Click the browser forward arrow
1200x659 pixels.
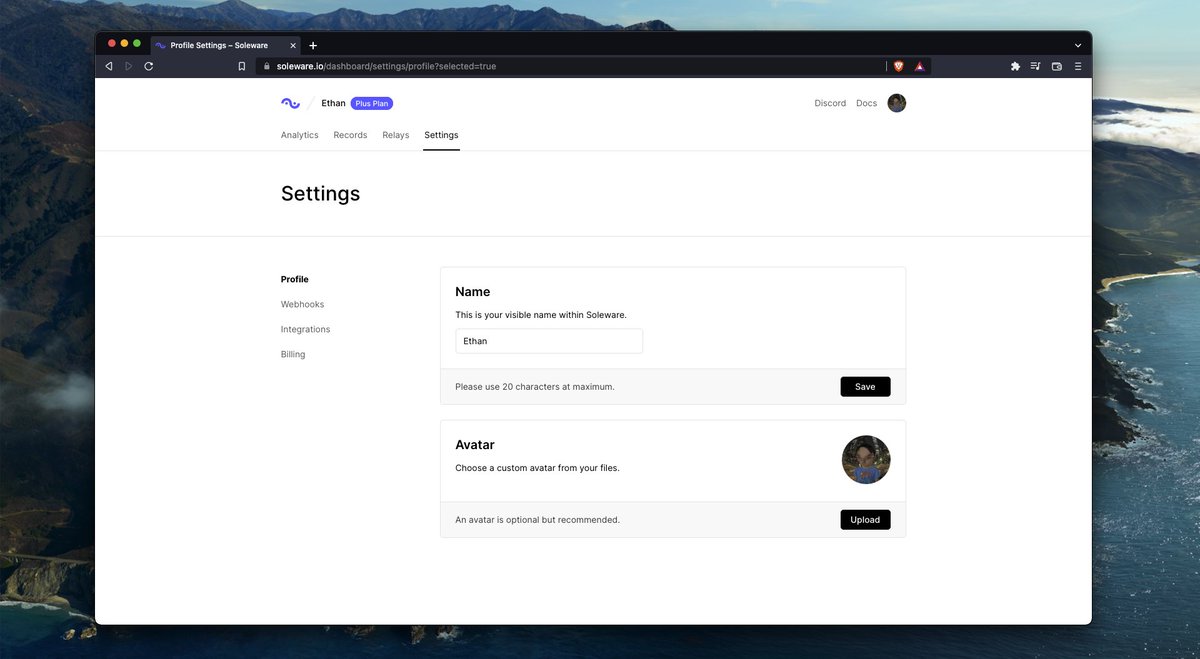coord(128,66)
